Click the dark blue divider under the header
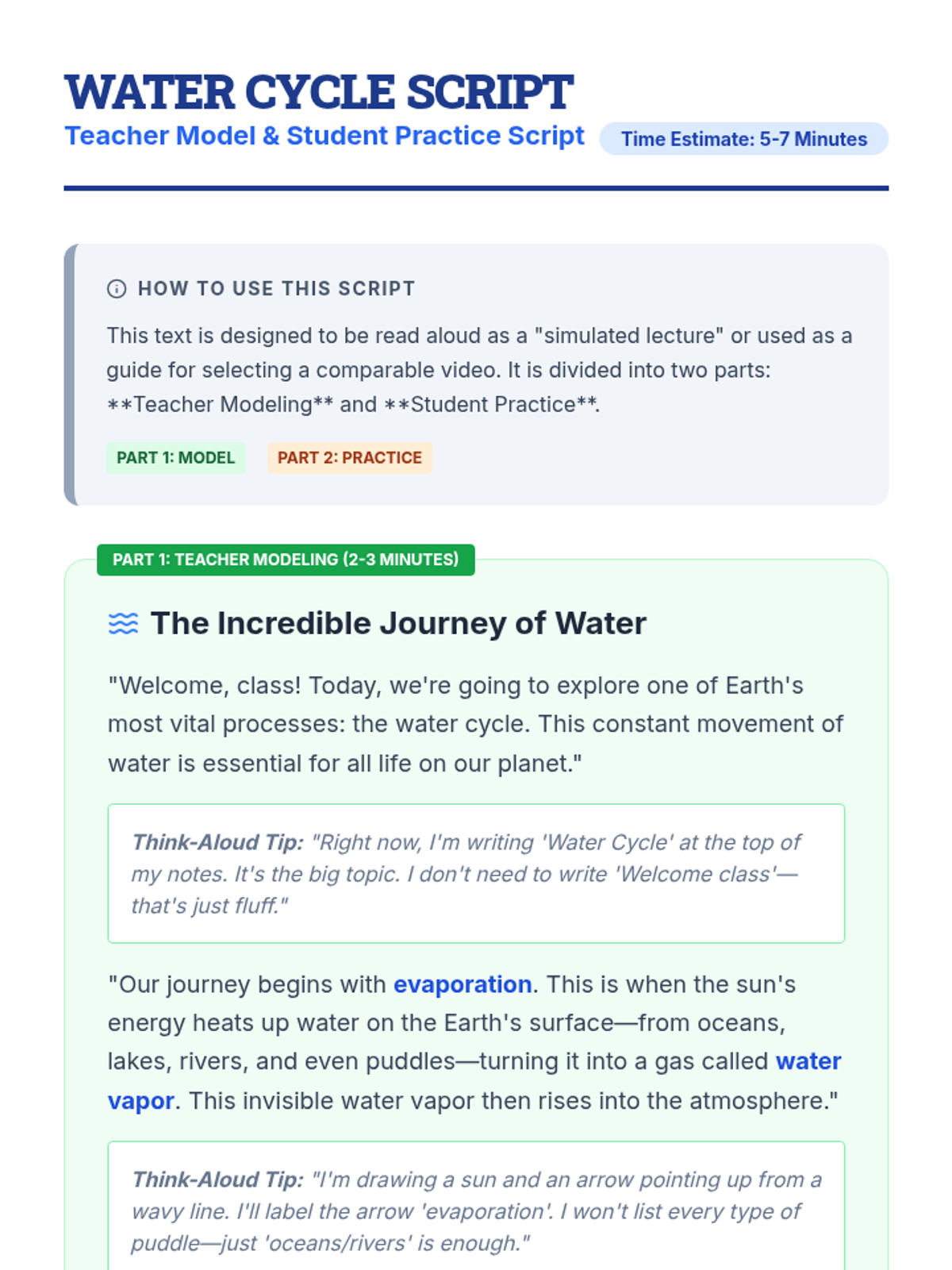 (476, 188)
